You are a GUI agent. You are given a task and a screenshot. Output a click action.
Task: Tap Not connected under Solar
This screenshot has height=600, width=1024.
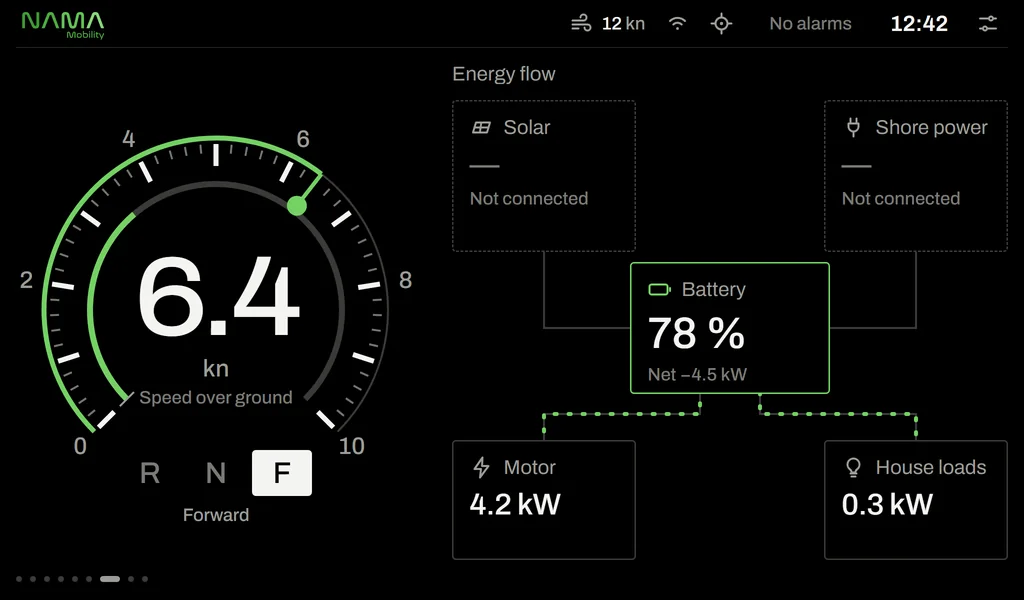[x=529, y=198]
